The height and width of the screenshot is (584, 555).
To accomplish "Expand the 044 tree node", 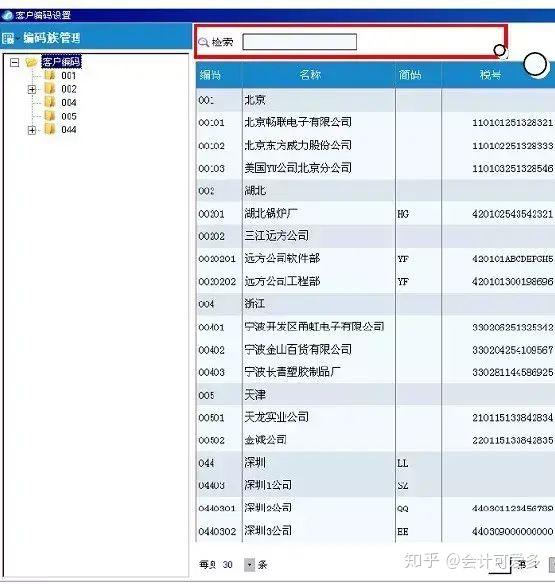I will 32,130.
